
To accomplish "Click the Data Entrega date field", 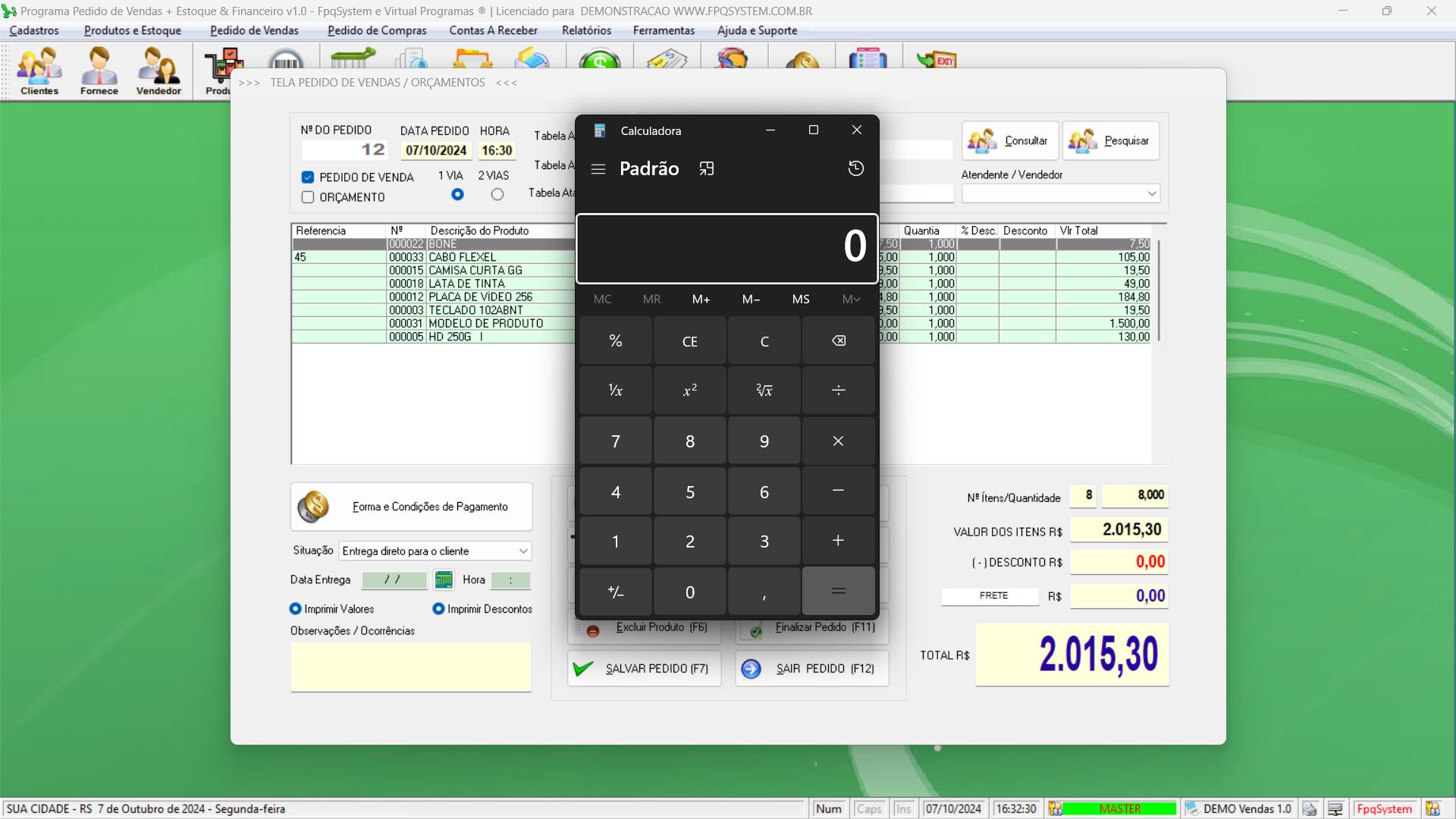I will pyautogui.click(x=394, y=580).
